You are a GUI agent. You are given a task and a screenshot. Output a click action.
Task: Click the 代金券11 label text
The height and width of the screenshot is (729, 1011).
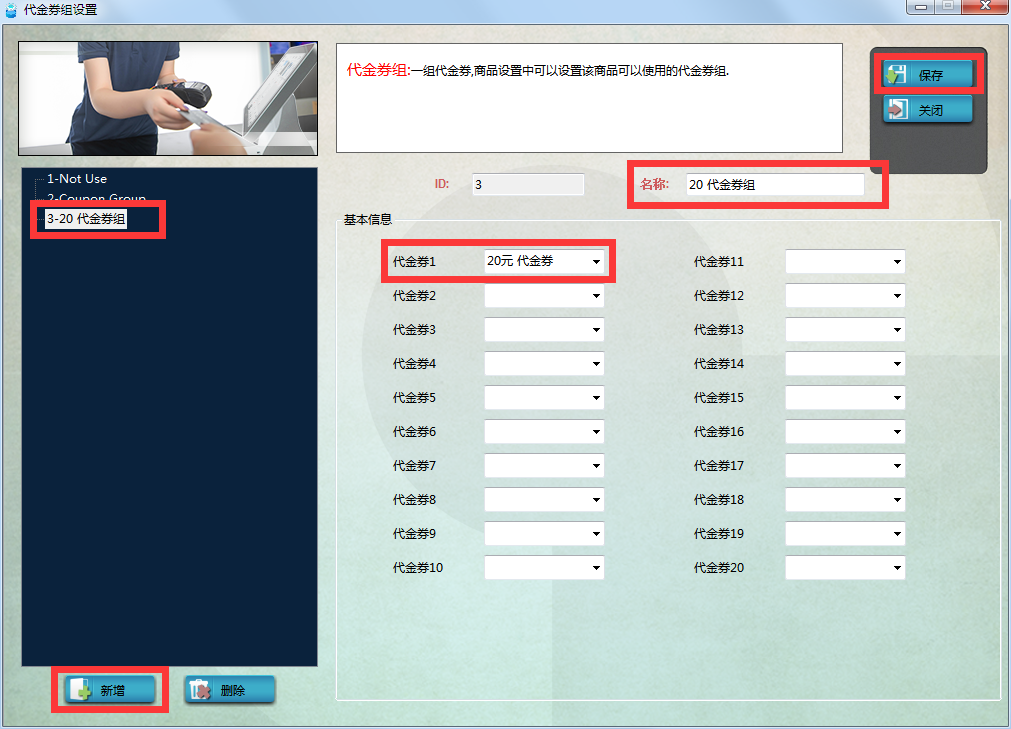718,262
